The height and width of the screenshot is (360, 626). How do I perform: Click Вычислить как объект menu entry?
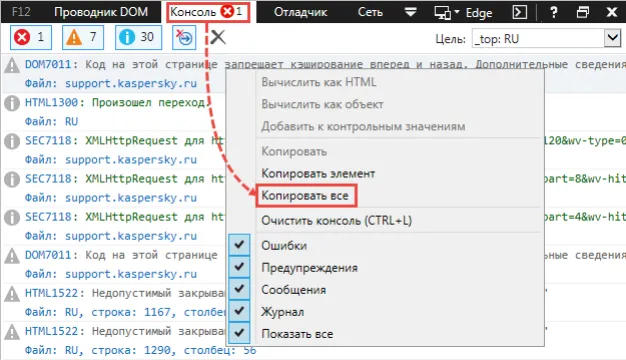coord(322,105)
